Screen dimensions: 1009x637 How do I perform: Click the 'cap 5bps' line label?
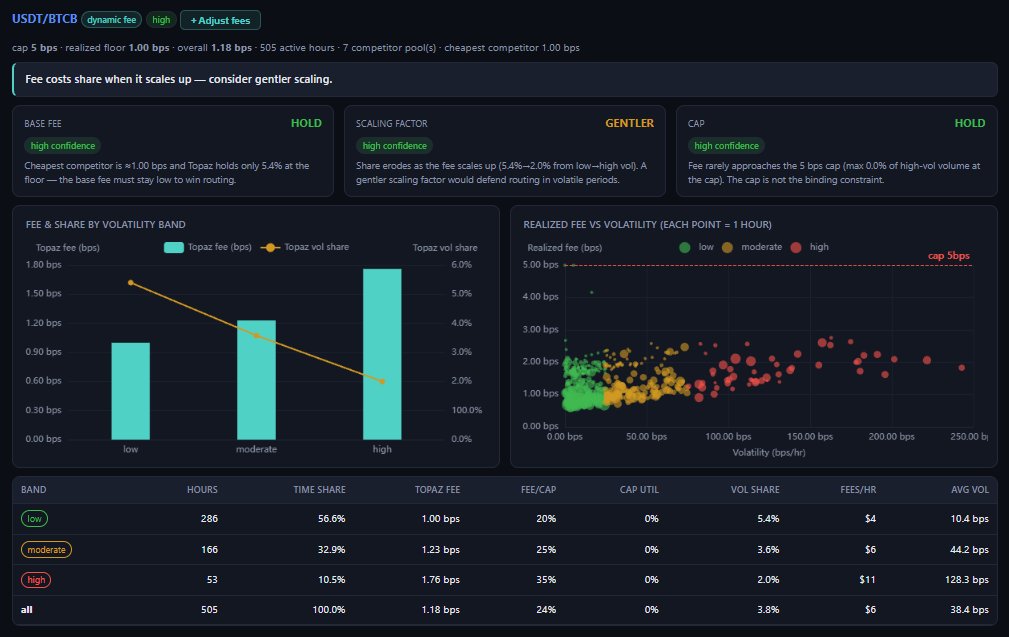point(949,255)
